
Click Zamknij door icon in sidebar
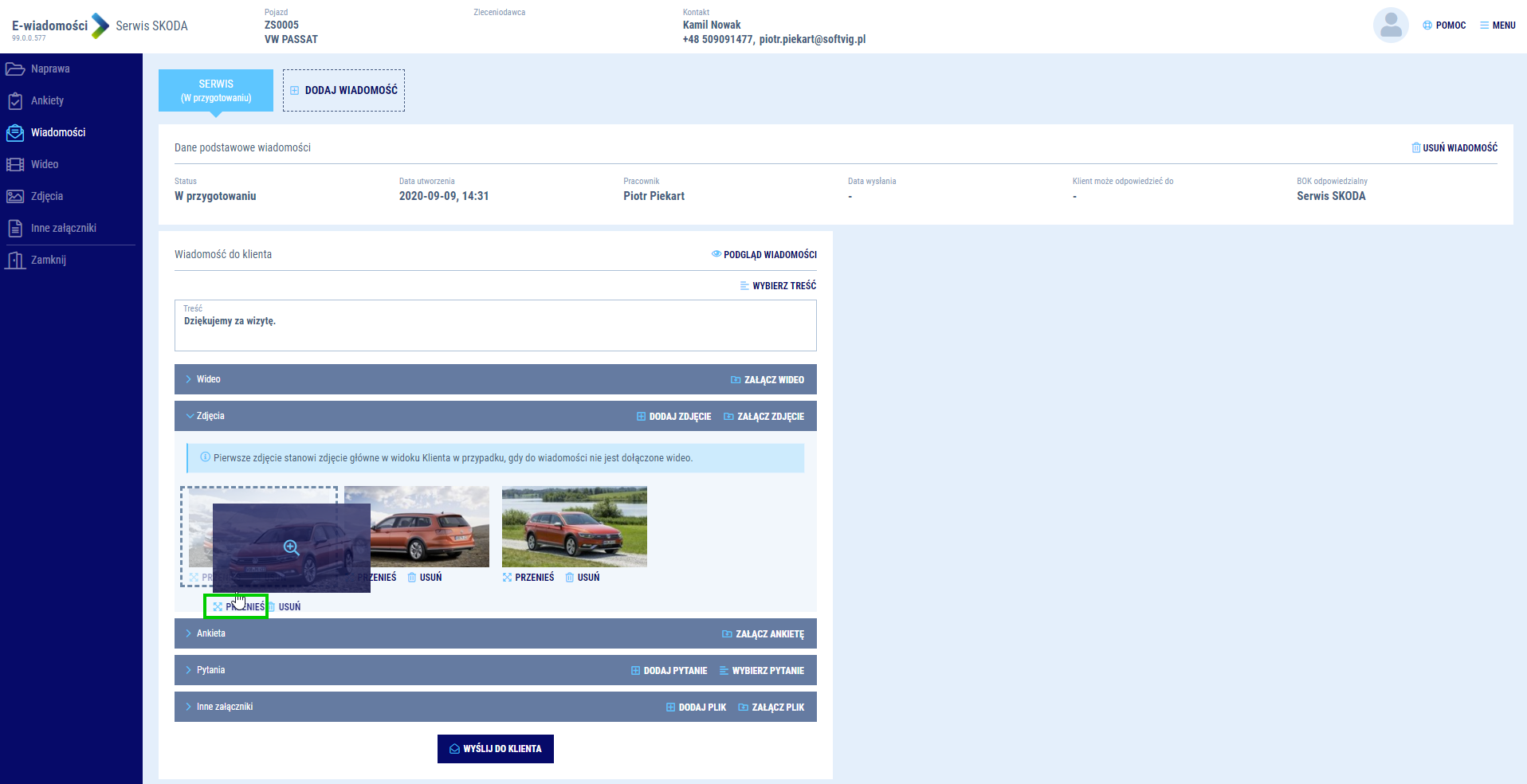pos(15,261)
